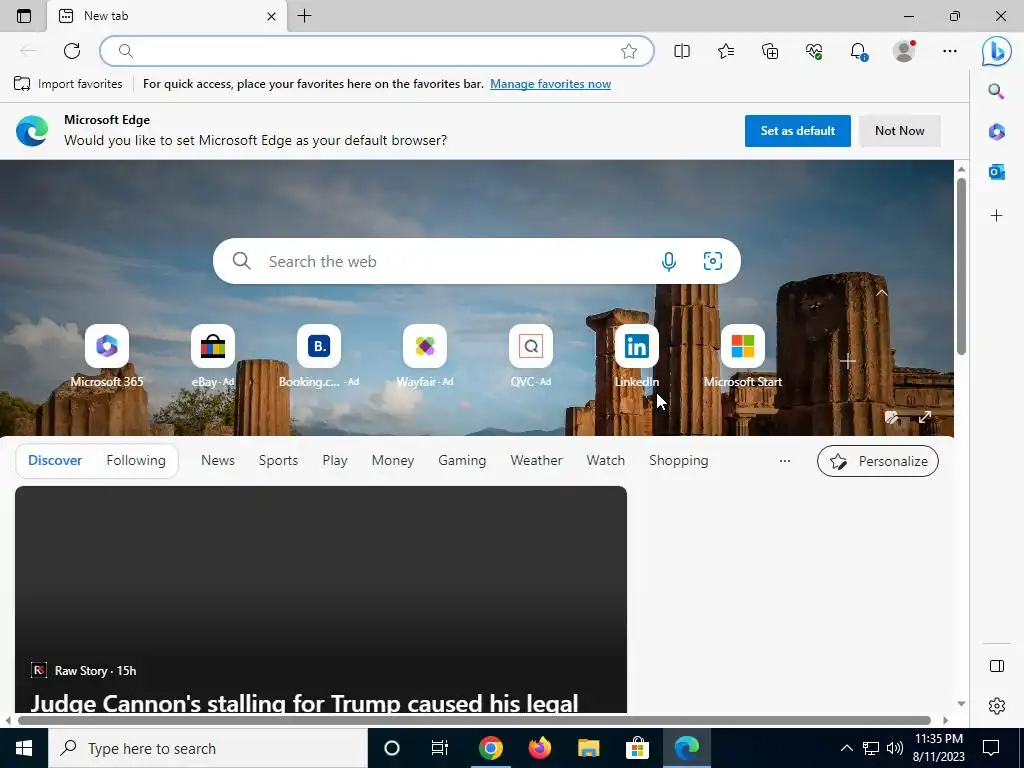Open visual search camera icon
This screenshot has height=768, width=1024.
712,261
